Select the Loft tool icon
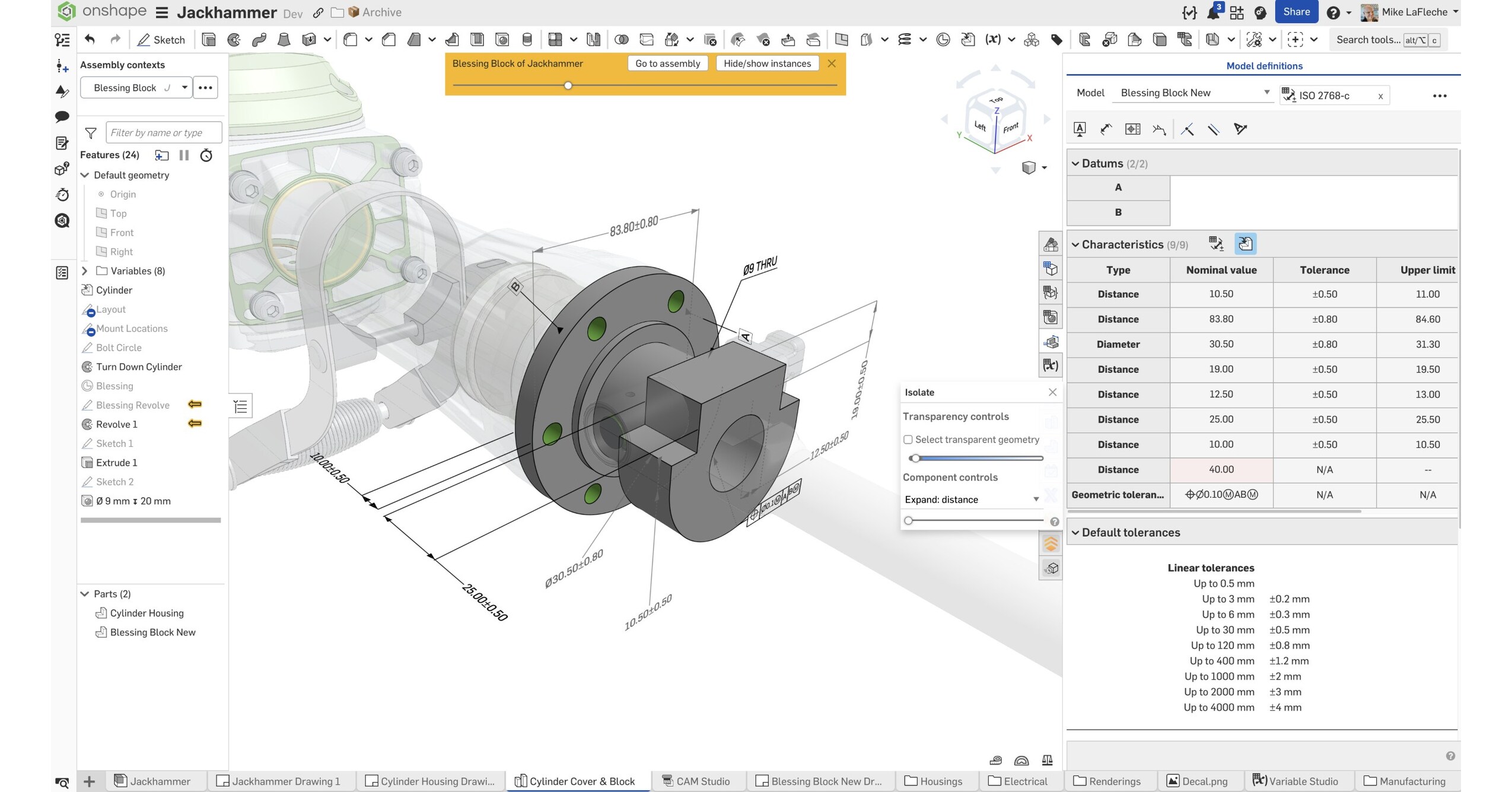The width and height of the screenshot is (1512, 792). (284, 40)
